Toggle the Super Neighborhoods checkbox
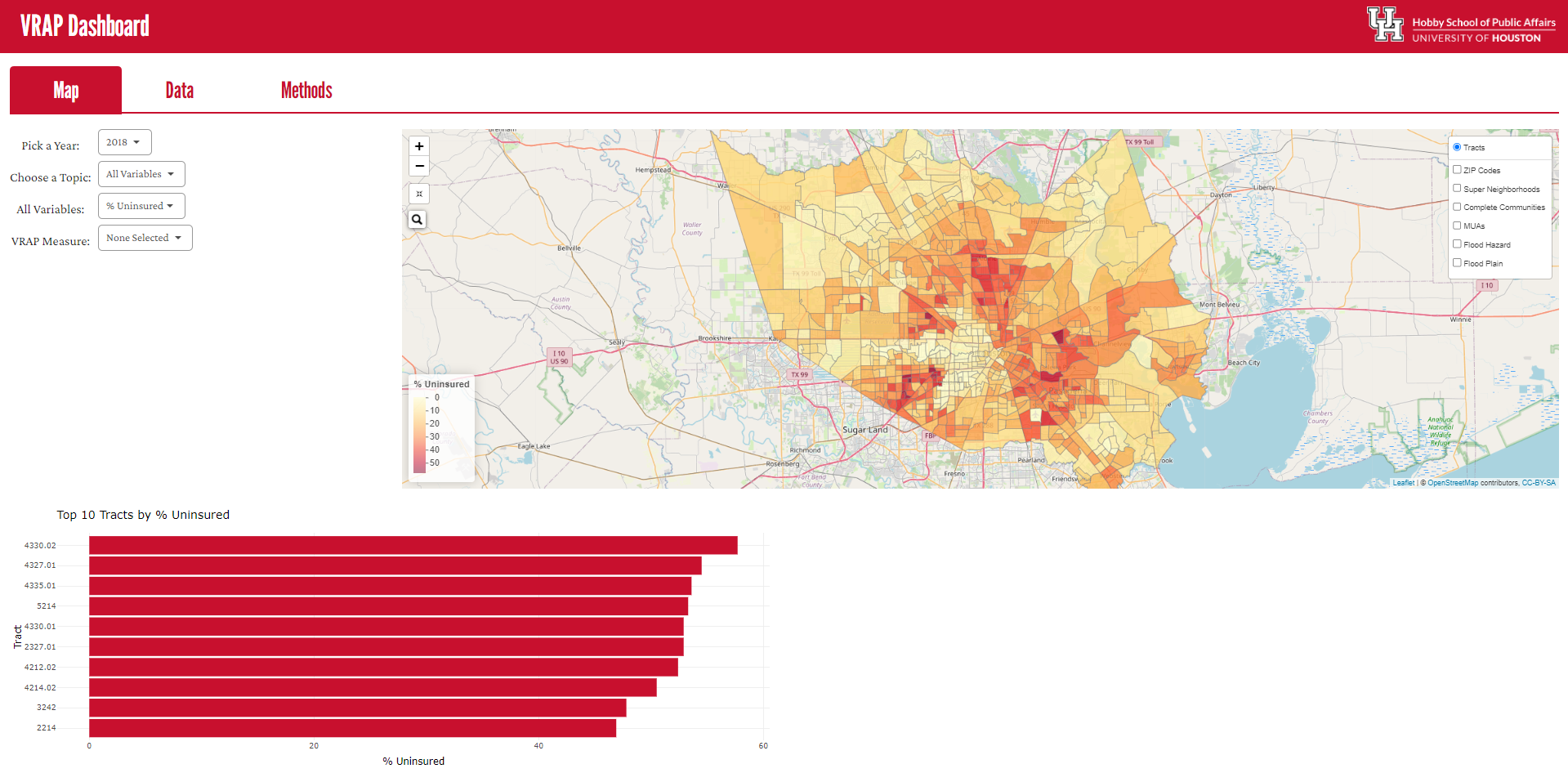Image resolution: width=1568 pixels, height=773 pixels. [x=1457, y=189]
